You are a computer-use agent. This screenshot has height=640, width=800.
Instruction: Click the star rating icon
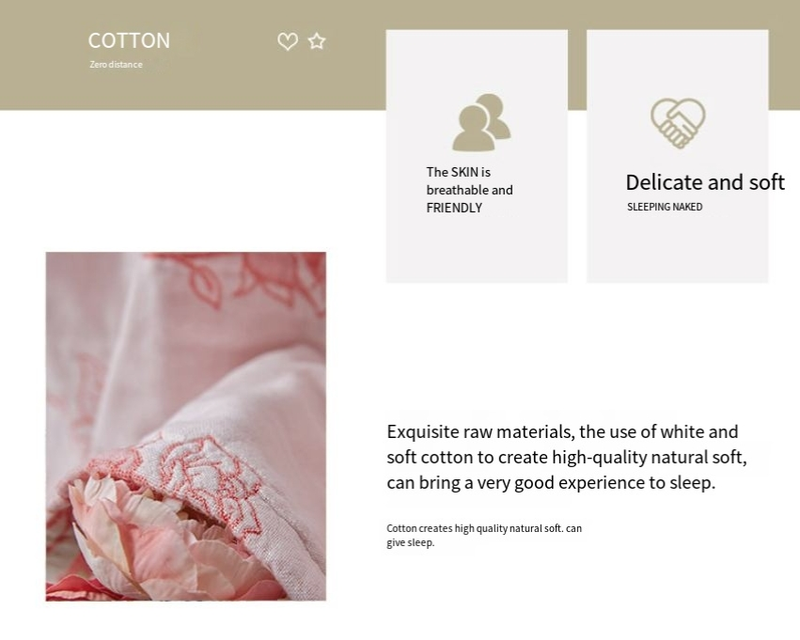tap(317, 41)
